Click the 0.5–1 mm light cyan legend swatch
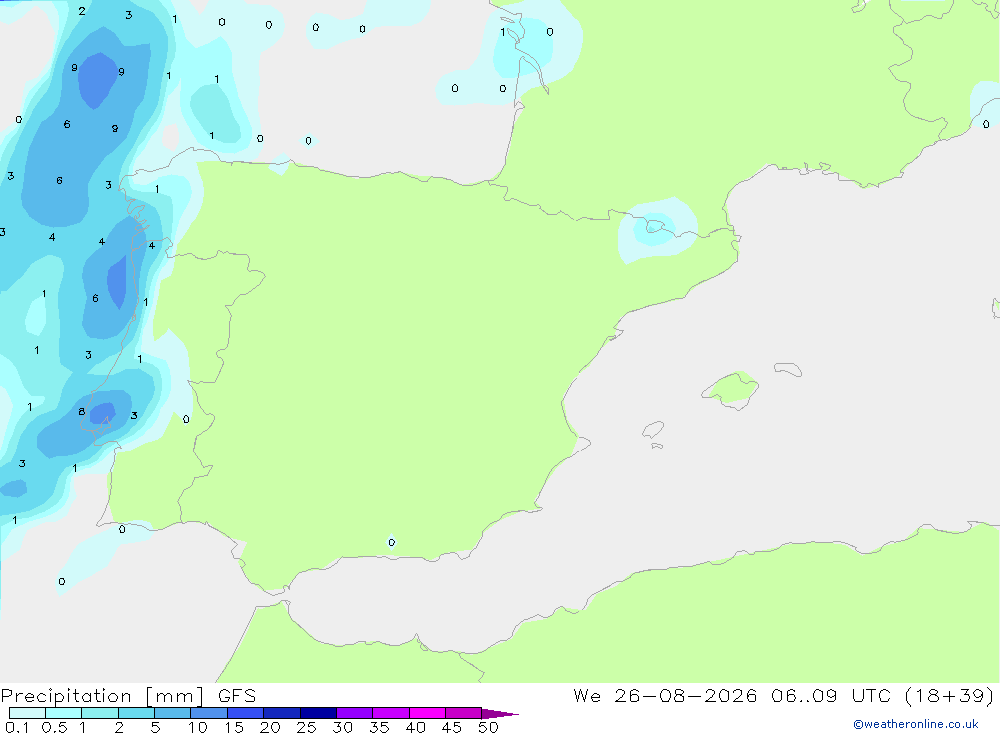This screenshot has height=733, width=1000. [x=64, y=713]
